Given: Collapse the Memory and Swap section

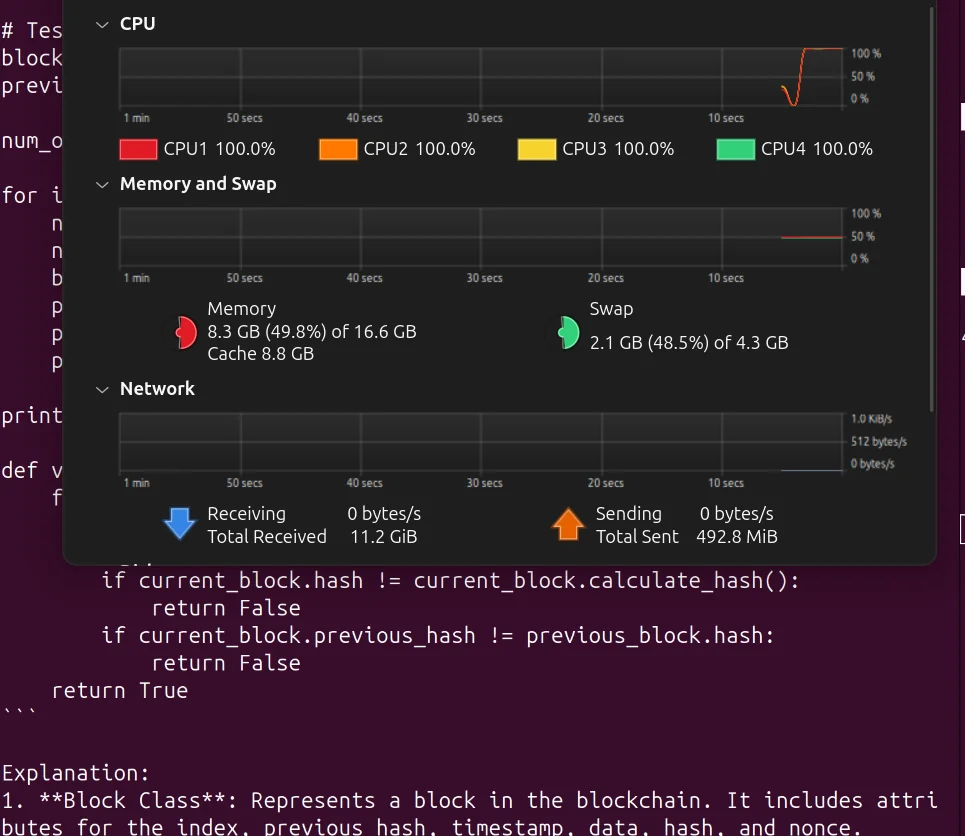Looking at the screenshot, I should point(101,184).
